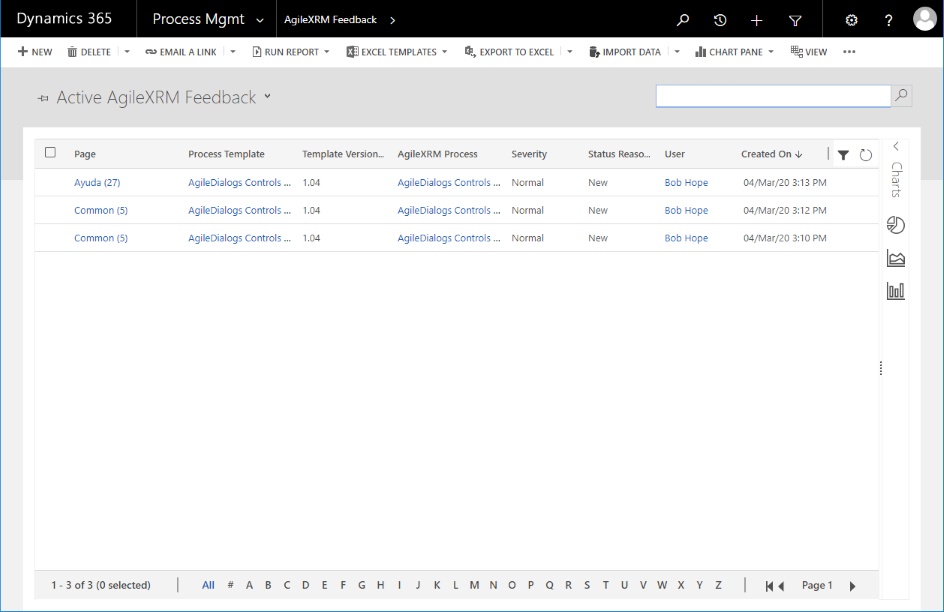Click the NEW record button
The image size is (944, 612).
coord(35,52)
